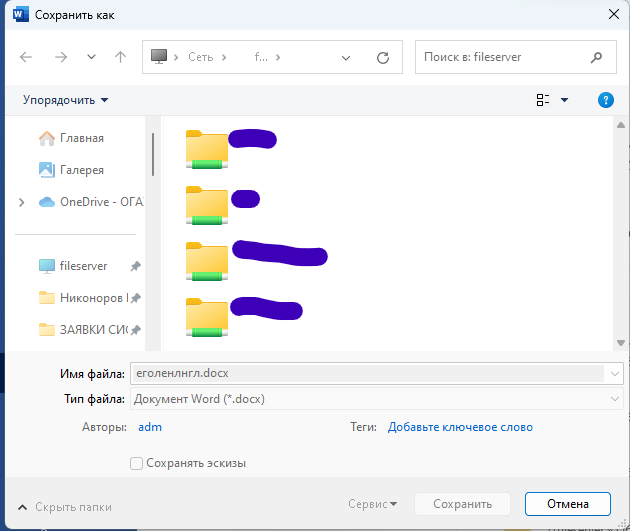Image resolution: width=630 pixels, height=531 pixels.
Task: Click the 'Отмена' button
Action: click(568, 504)
